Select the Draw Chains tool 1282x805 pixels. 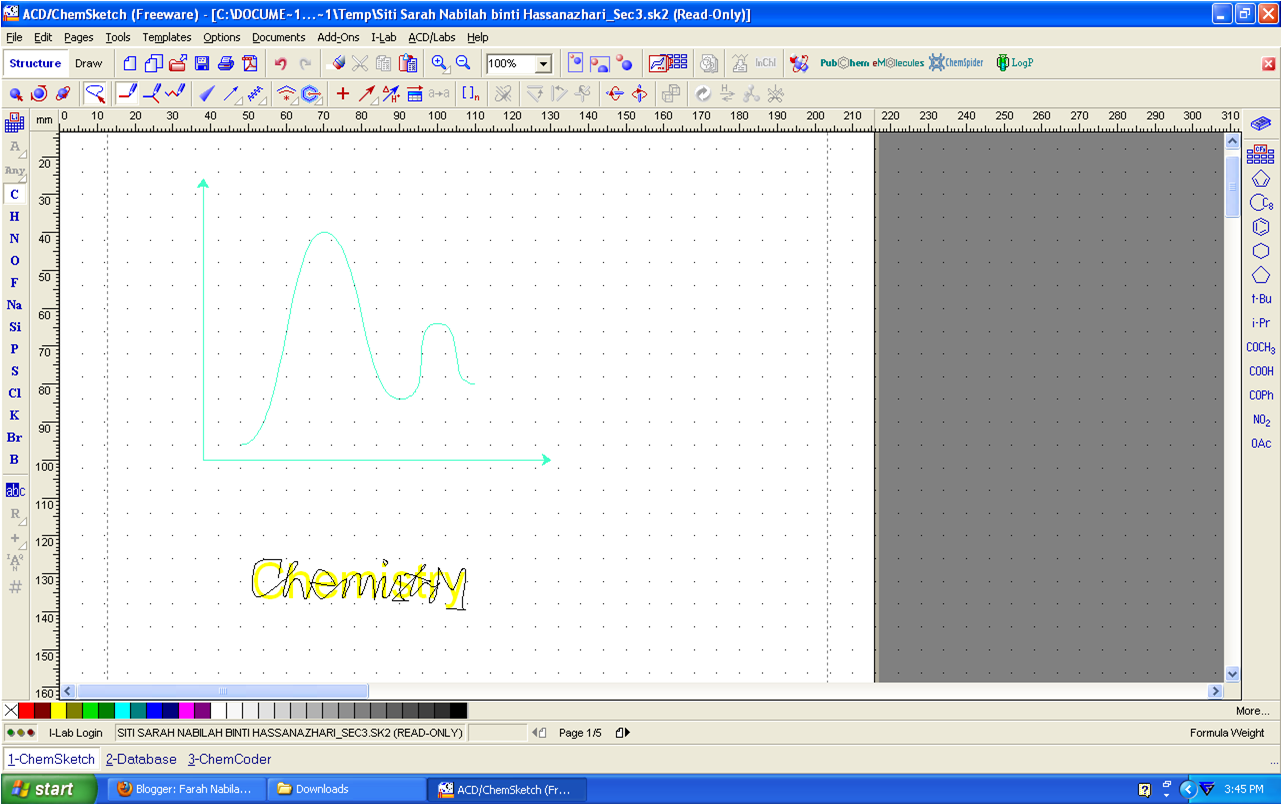pyautogui.click(x=172, y=93)
